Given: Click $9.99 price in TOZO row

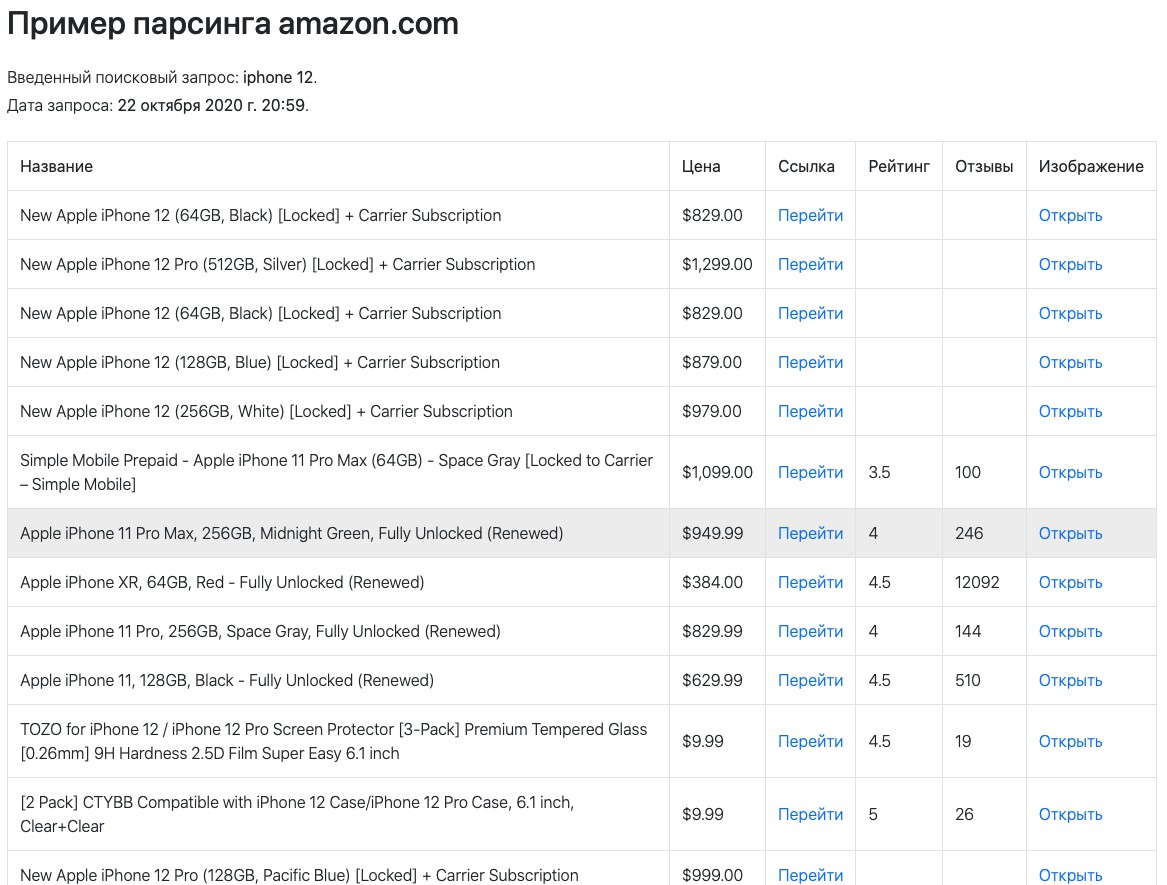Looking at the screenshot, I should 703,742.
